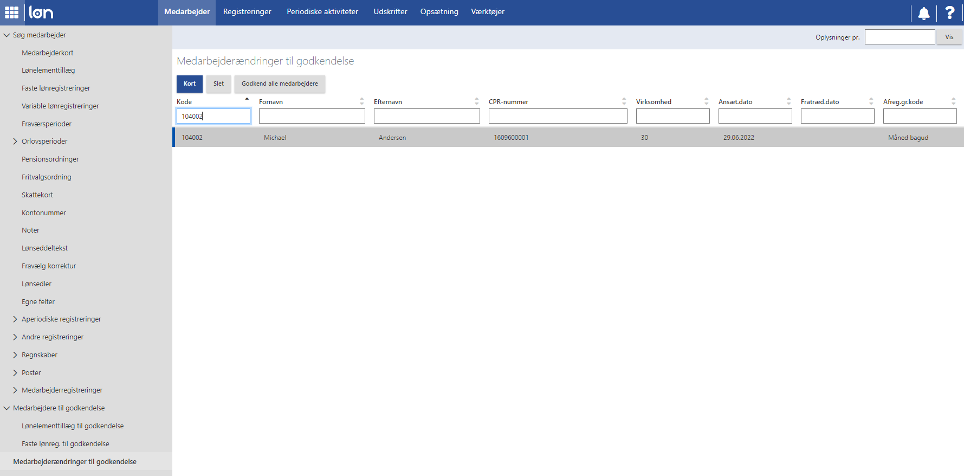This screenshot has width=964, height=476.
Task: Sort by Kode column arrow
Action: pyautogui.click(x=247, y=100)
